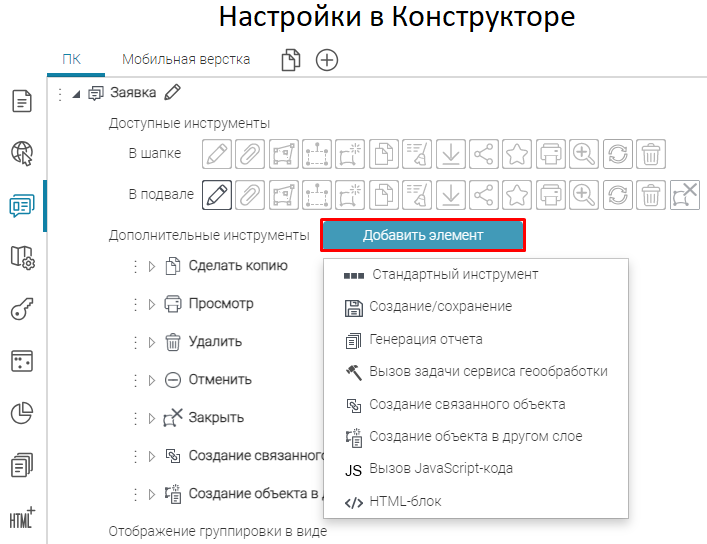This screenshot has width=707, height=544.
Task: Expand the Просмотр item arrow
Action: [x=153, y=304]
